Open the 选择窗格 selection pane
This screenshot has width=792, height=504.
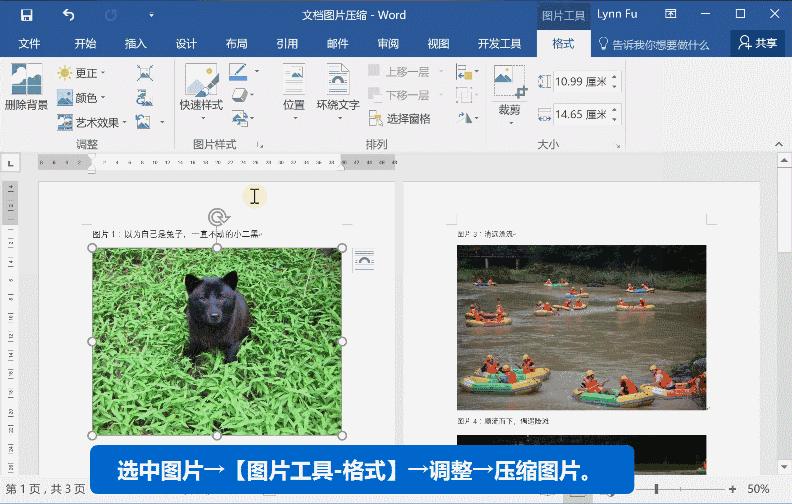click(400, 119)
